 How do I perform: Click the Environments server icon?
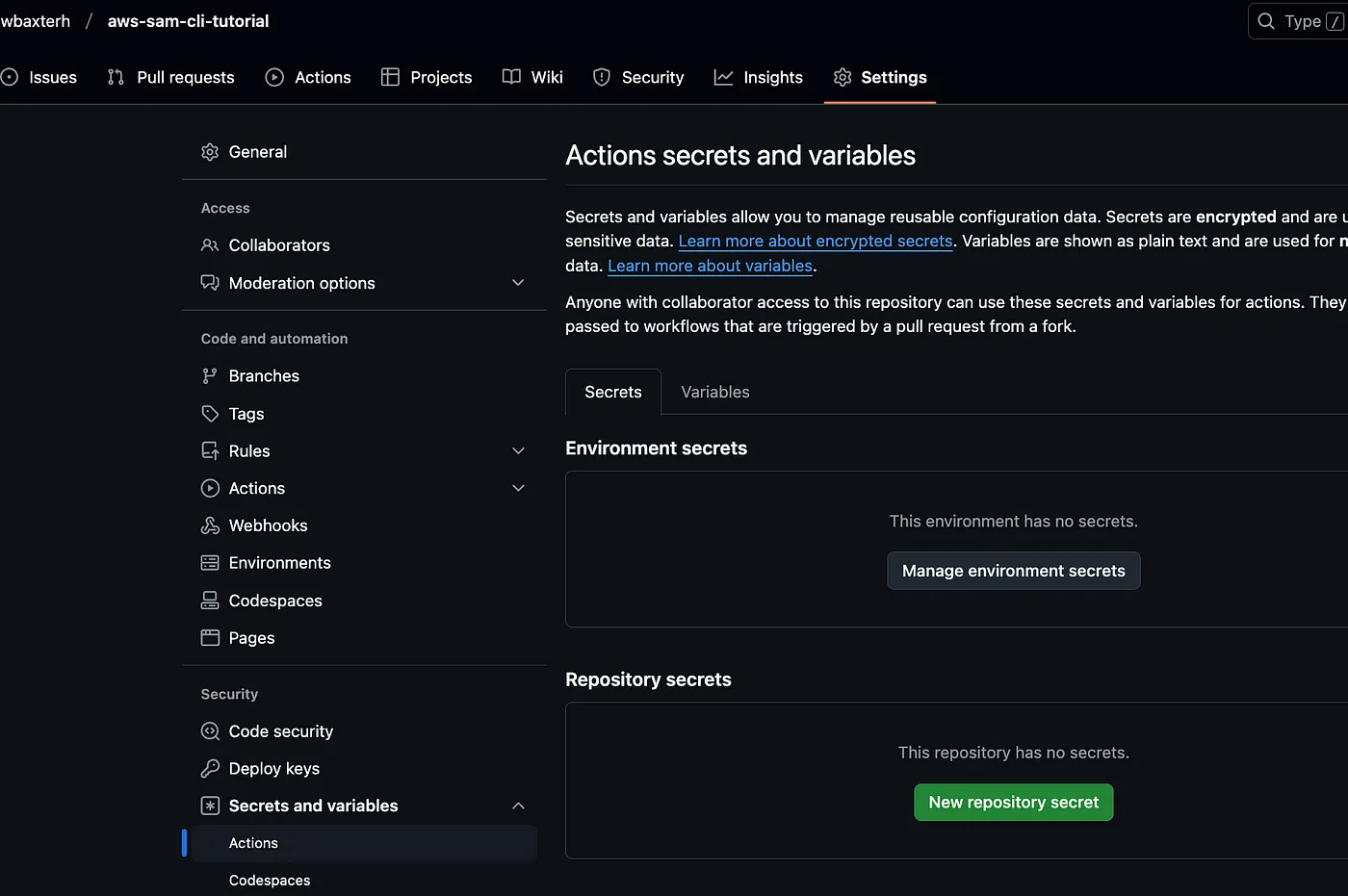[x=210, y=563]
